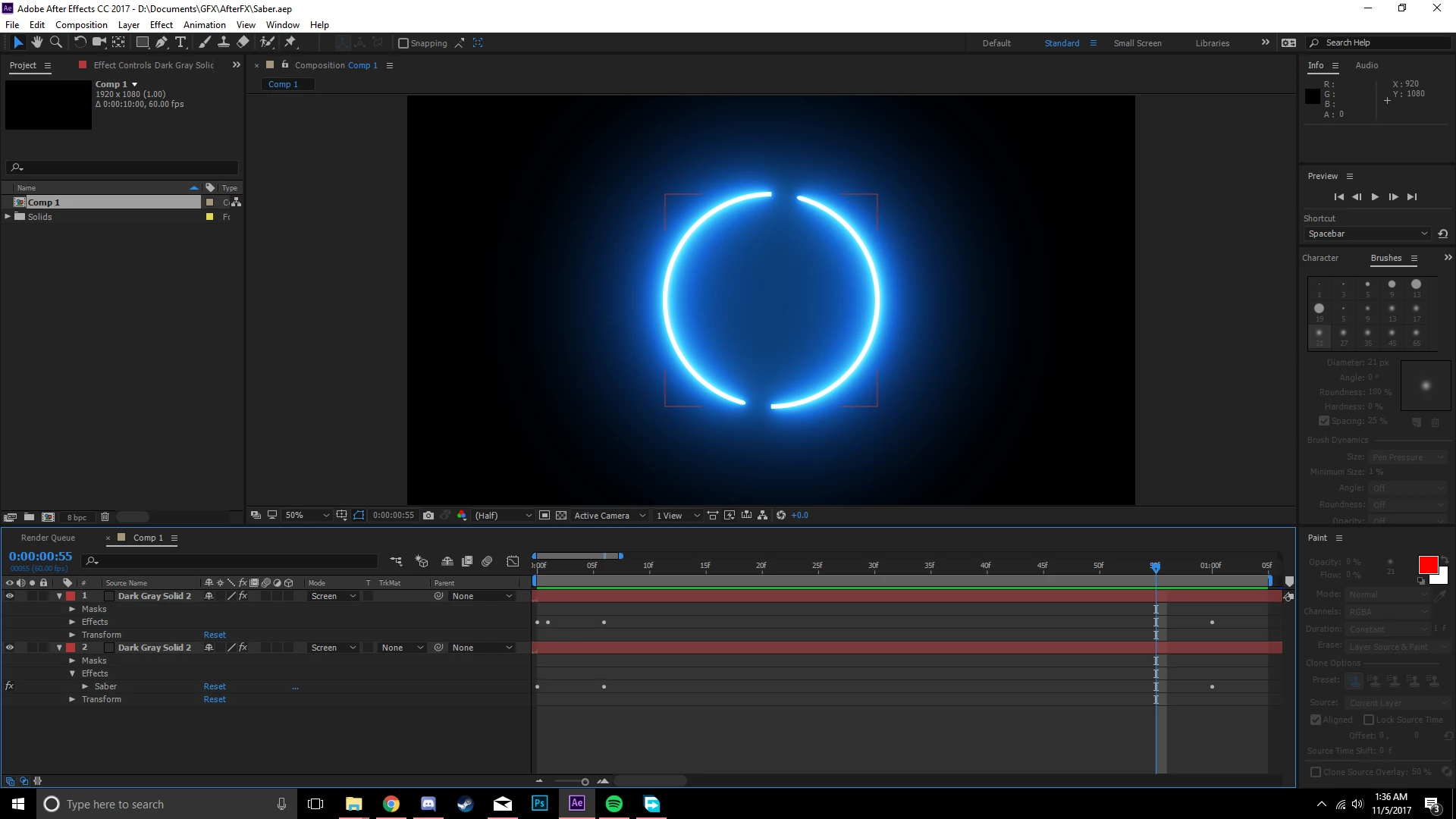Viewport: 1456px width, 819px height.
Task: Select the Hand tool
Action: pos(36,42)
